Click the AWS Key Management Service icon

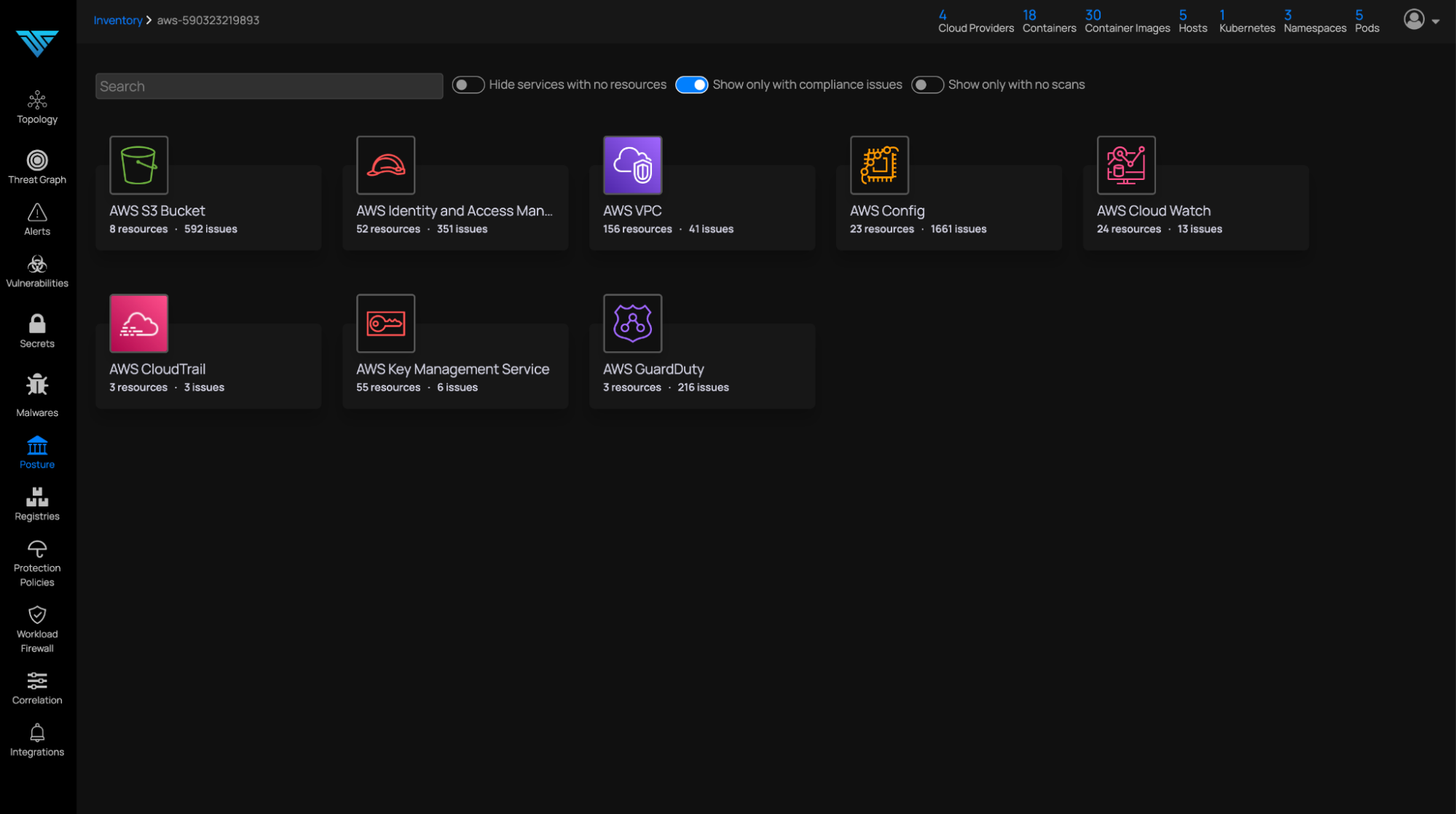(x=385, y=324)
